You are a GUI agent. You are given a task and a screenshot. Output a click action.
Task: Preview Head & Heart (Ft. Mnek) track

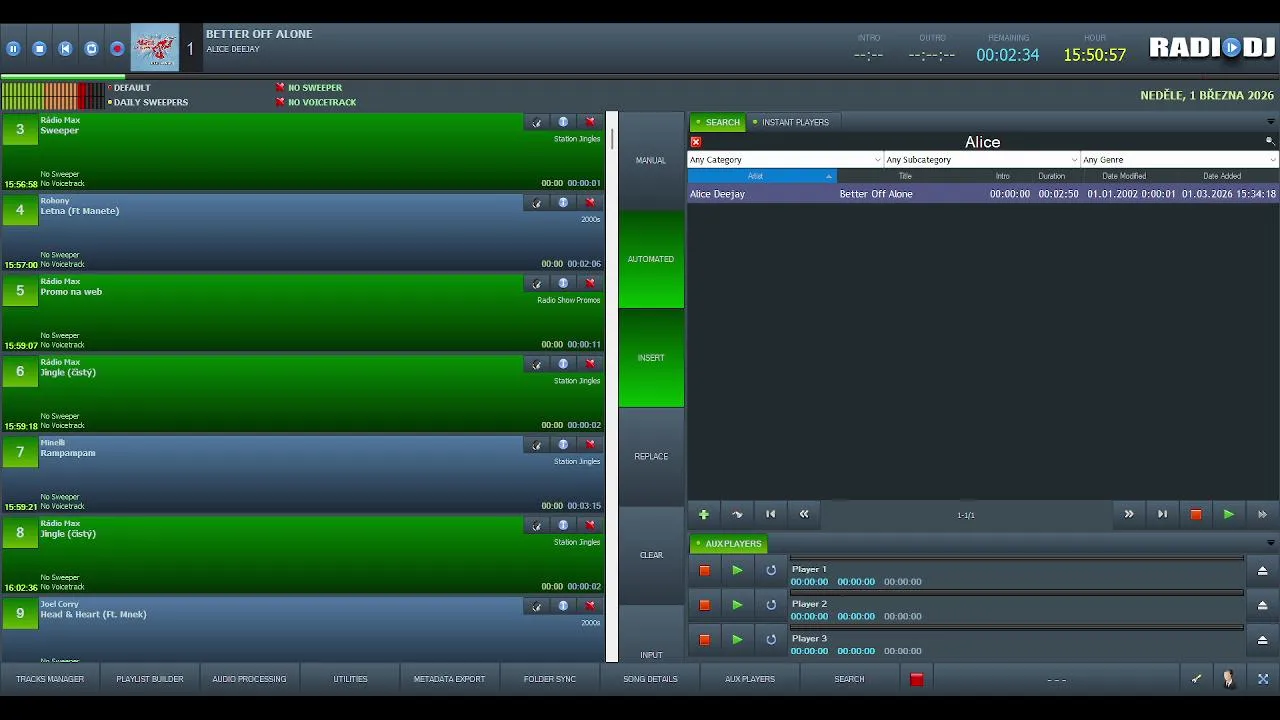pyautogui.click(x=537, y=606)
